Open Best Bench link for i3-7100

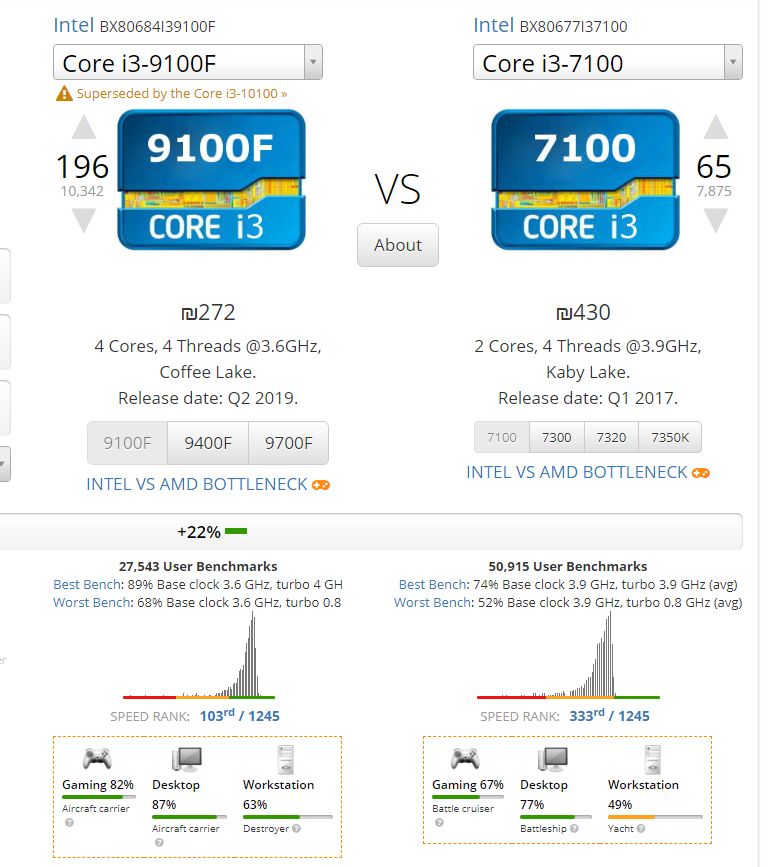[433, 584]
